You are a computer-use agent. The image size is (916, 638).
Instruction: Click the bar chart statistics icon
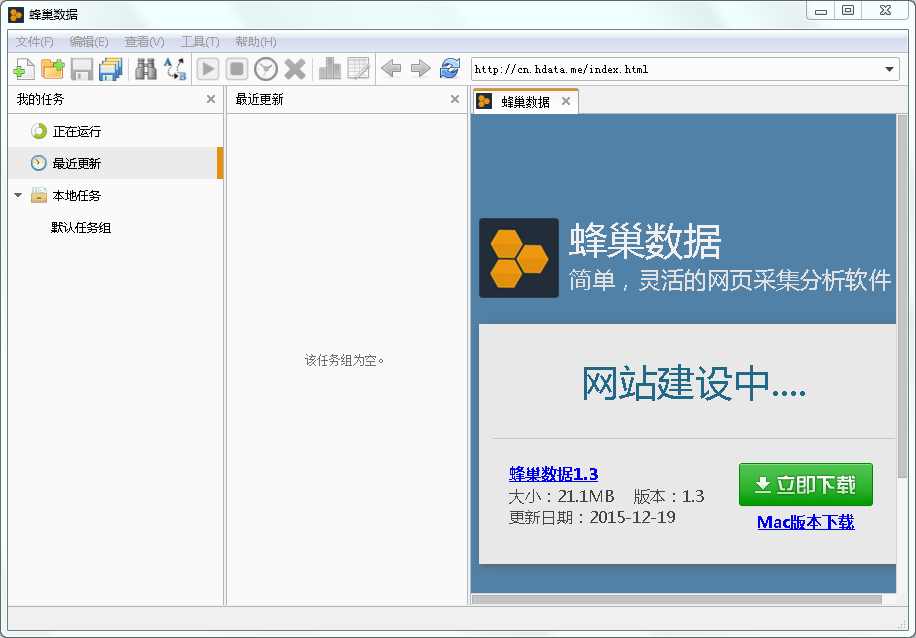[330, 69]
